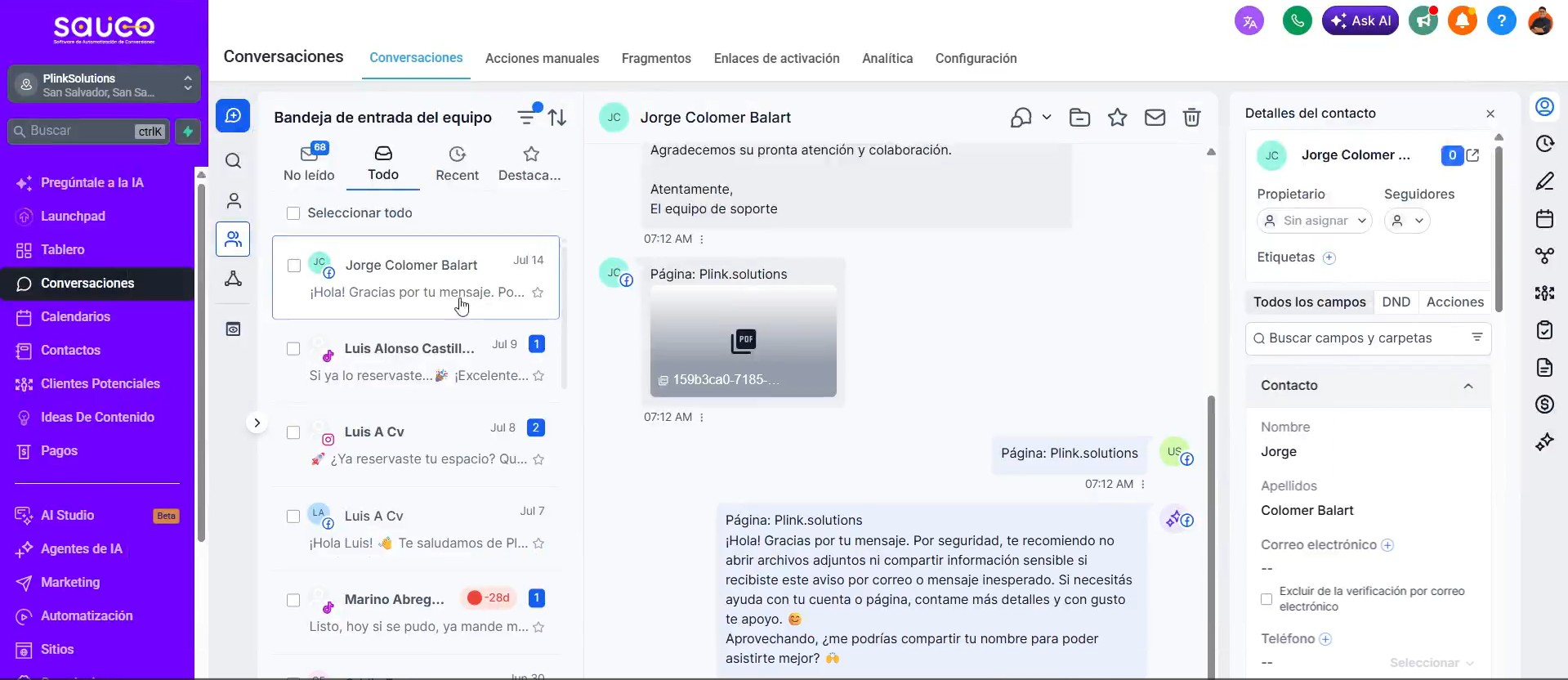The width and height of the screenshot is (1568, 680).
Task: Go to Enlaces de activación tab
Action: click(x=776, y=59)
